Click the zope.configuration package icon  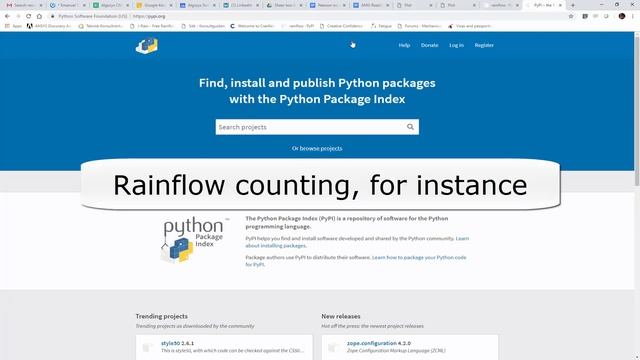tap(333, 347)
